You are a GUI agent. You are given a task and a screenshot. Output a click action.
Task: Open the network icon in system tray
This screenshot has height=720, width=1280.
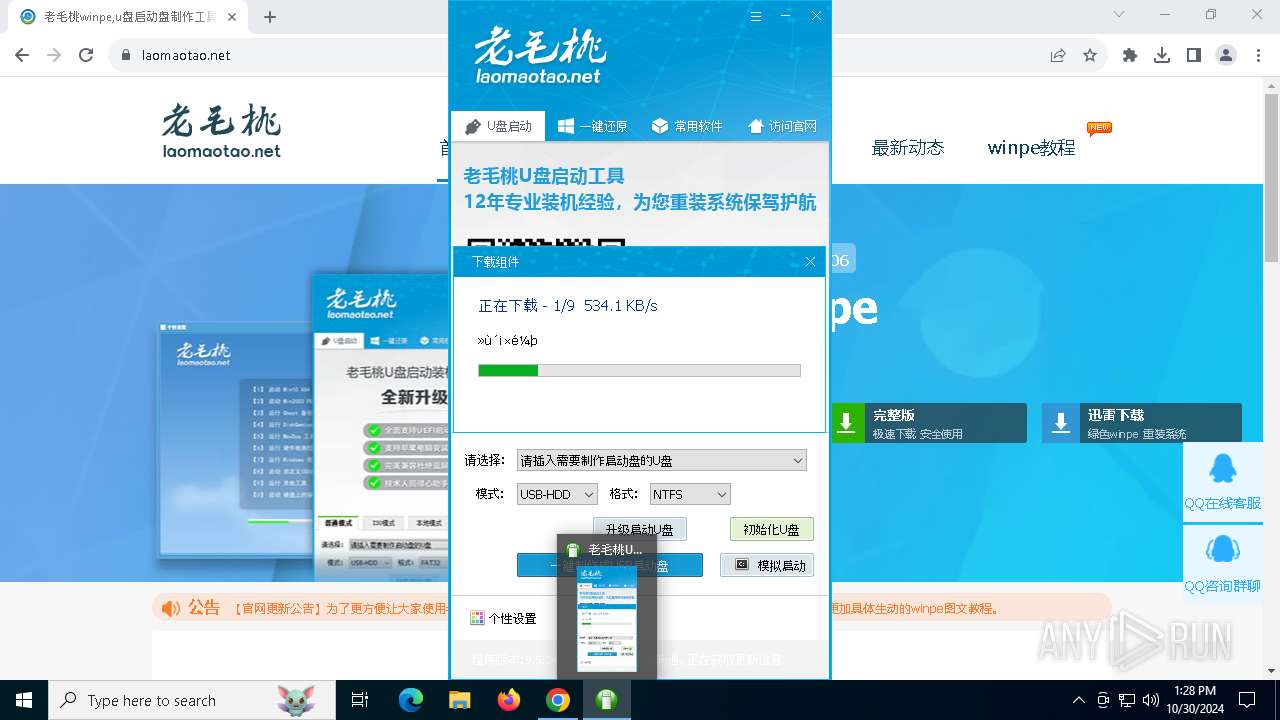(1127, 700)
